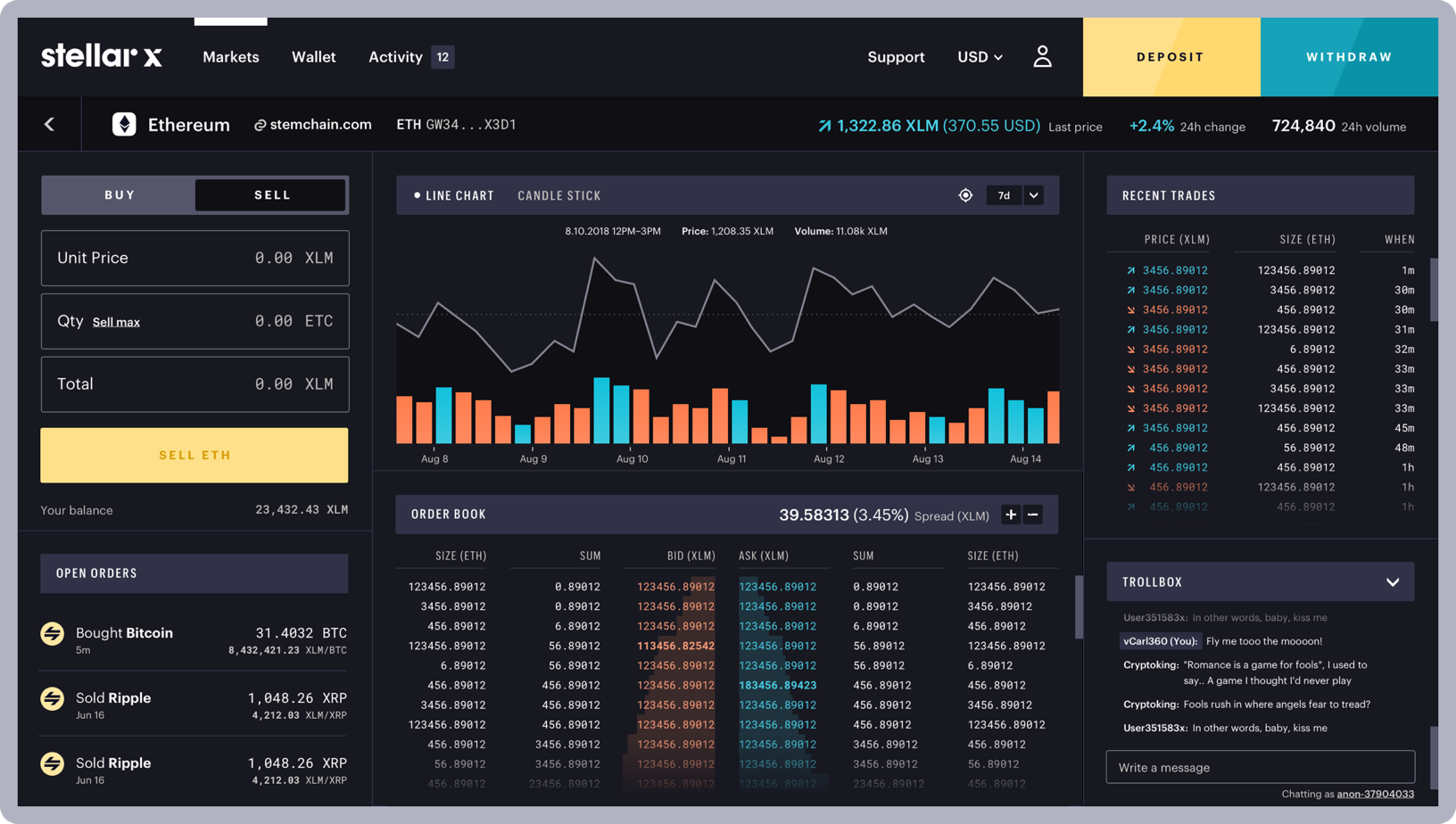Open the stemchain.com link
1456x824 pixels.
[320, 124]
